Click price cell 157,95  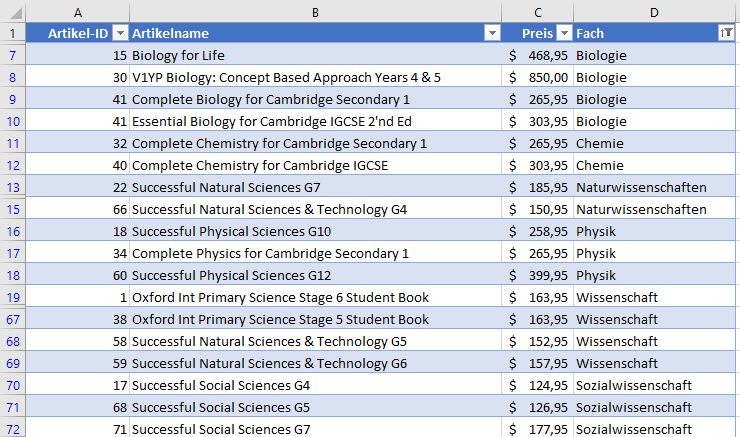(538, 363)
